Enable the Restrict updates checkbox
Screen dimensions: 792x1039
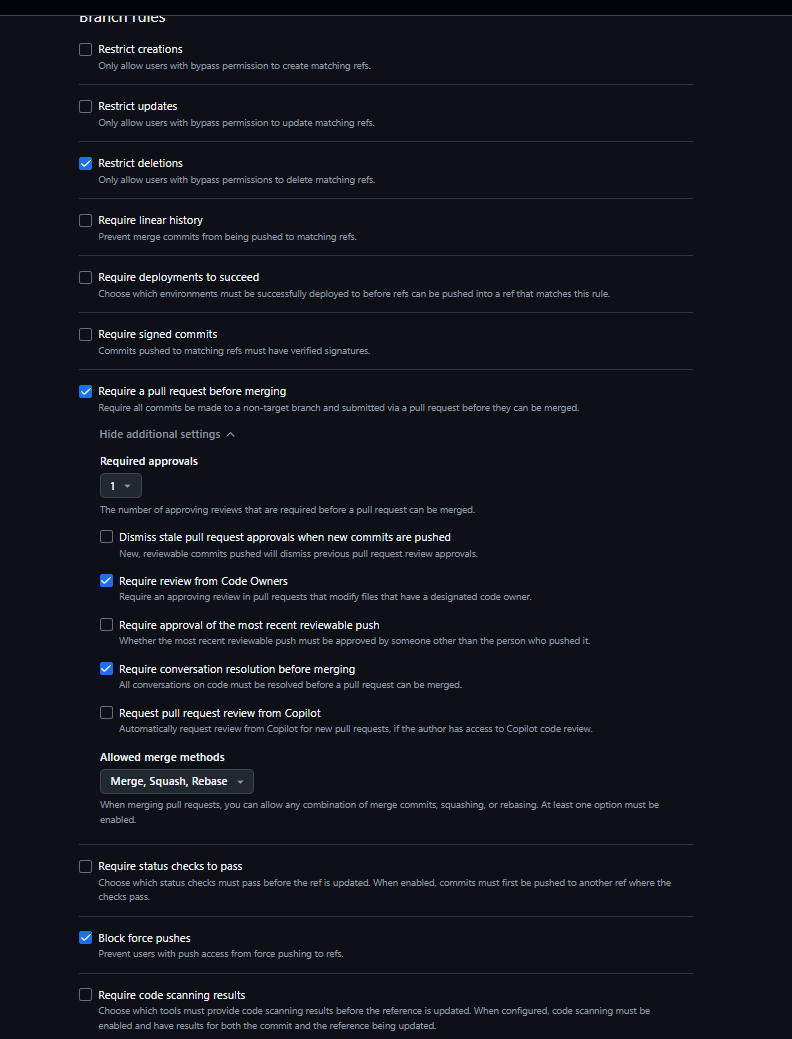[x=85, y=107]
